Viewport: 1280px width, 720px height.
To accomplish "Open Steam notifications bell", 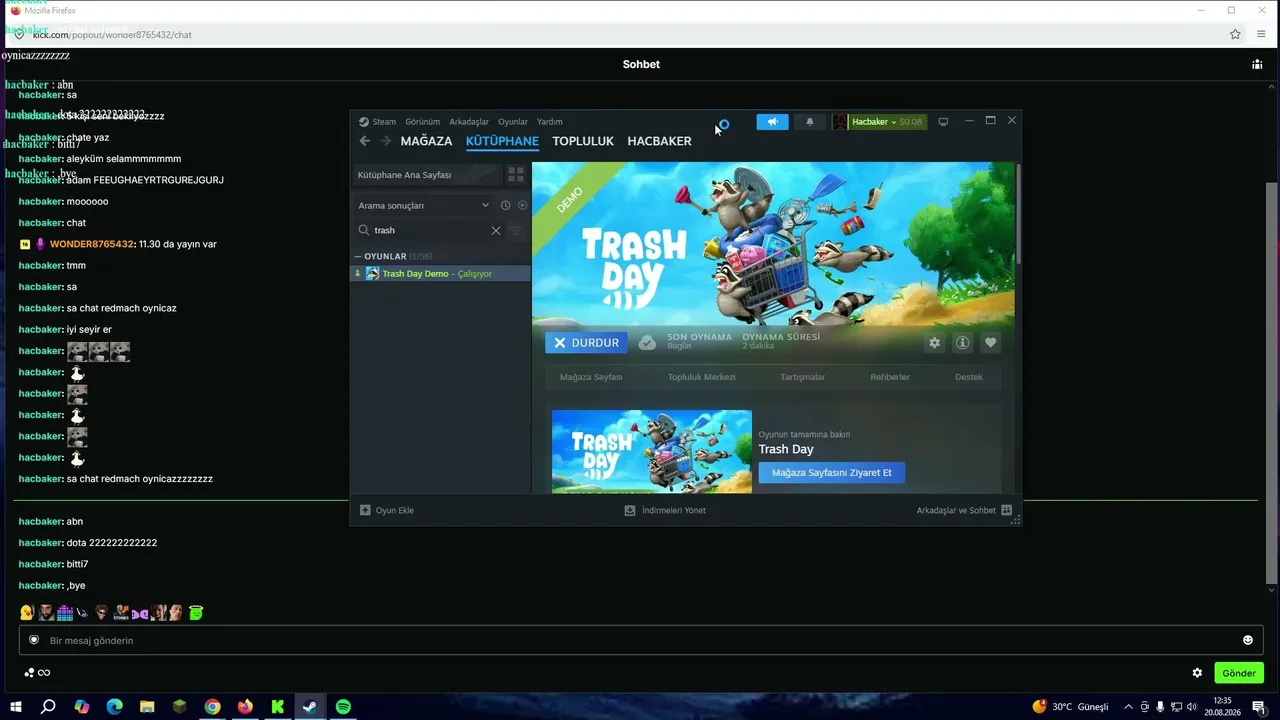I will coord(810,122).
